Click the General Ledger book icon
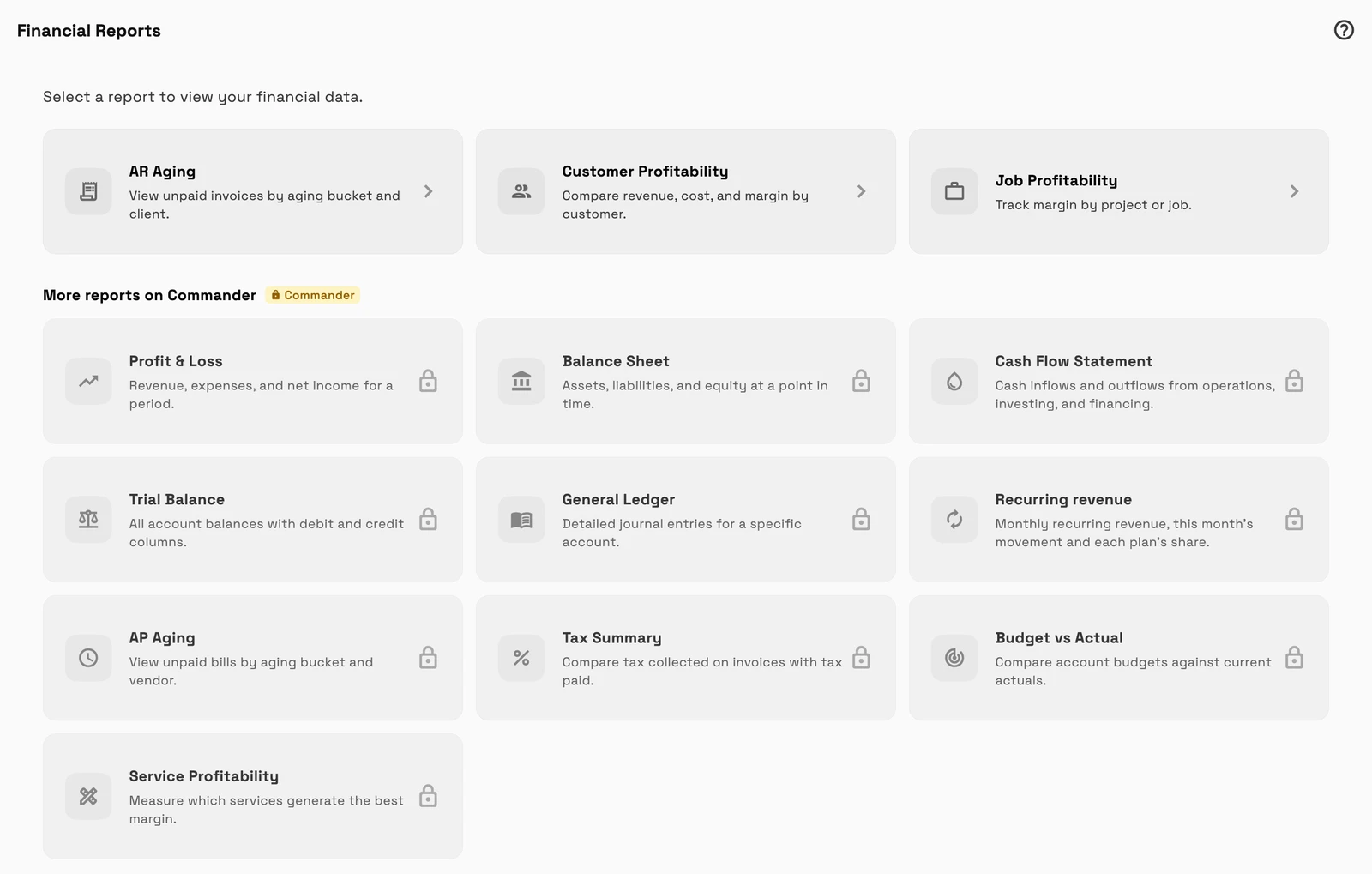 pyautogui.click(x=521, y=520)
